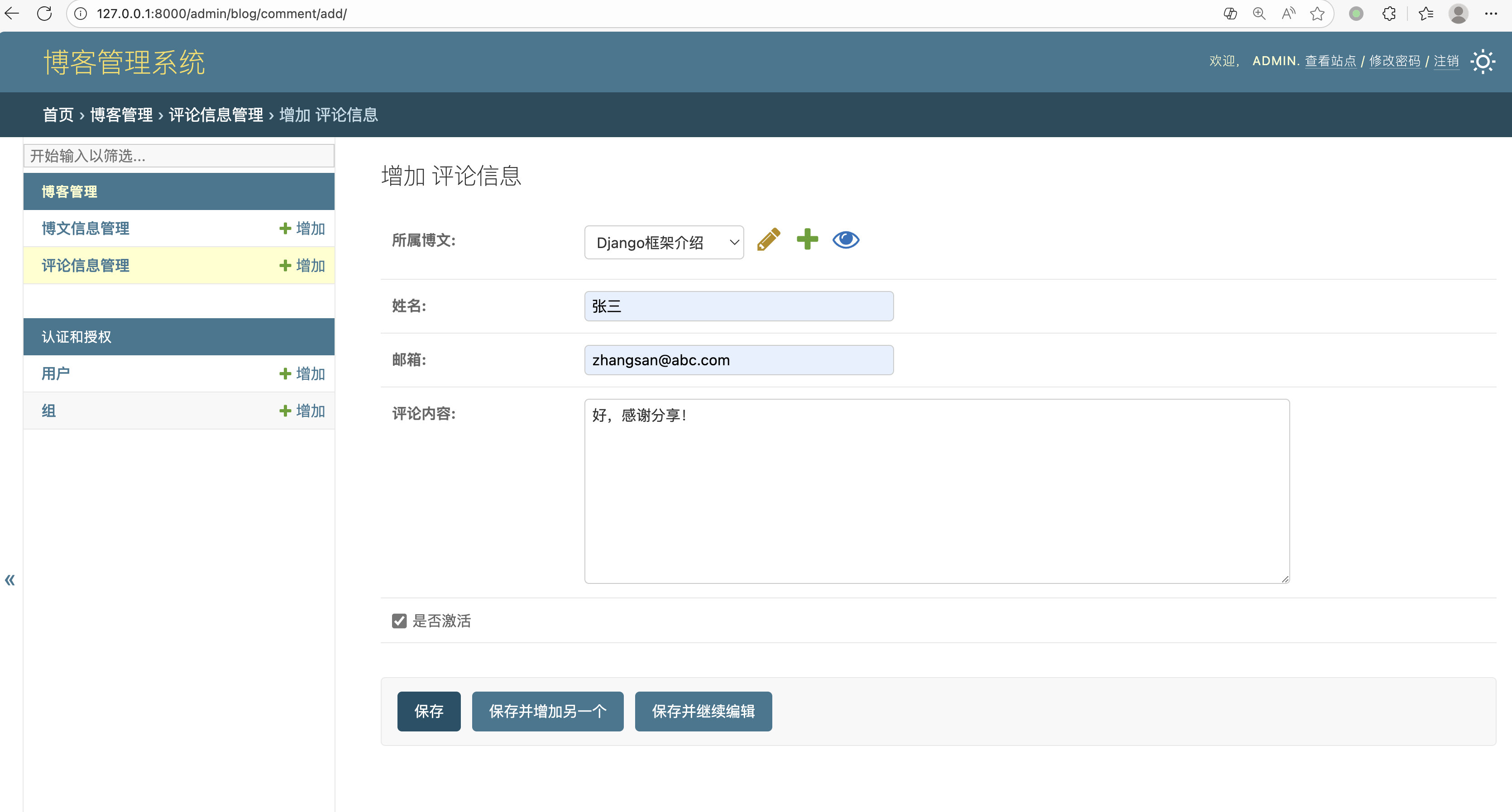The image size is (1512, 812).
Task: Click 保存并增加另一个 button
Action: tap(548, 711)
